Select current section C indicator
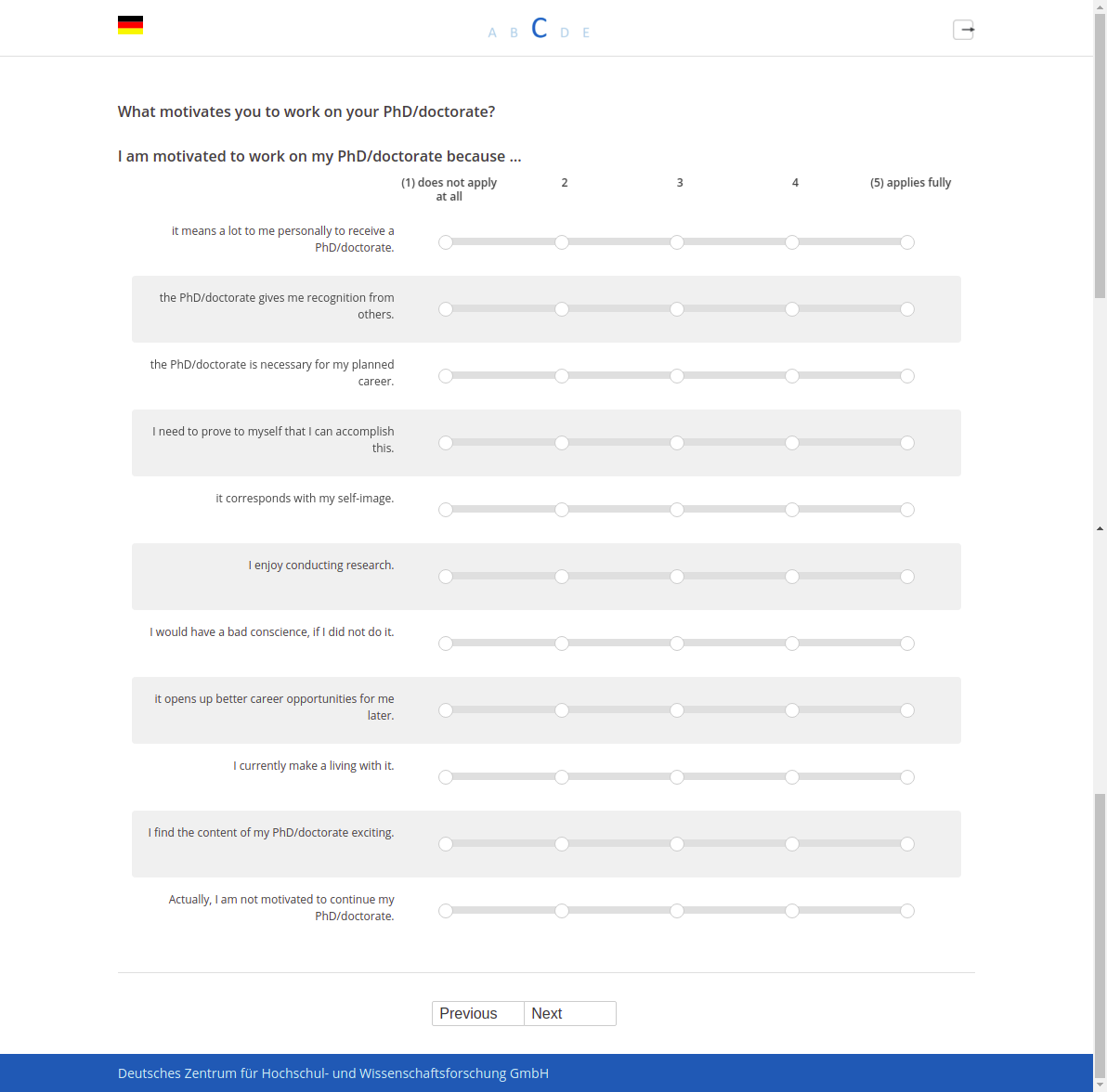 click(x=540, y=28)
